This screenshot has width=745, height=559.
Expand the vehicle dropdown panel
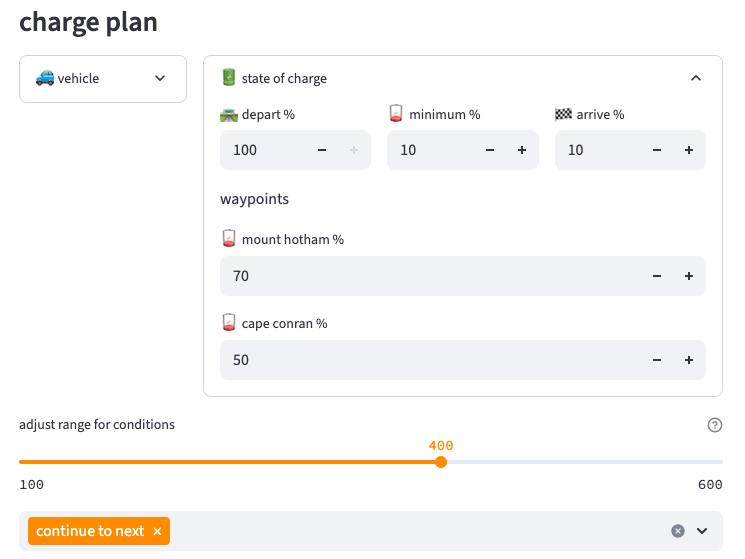103,79
